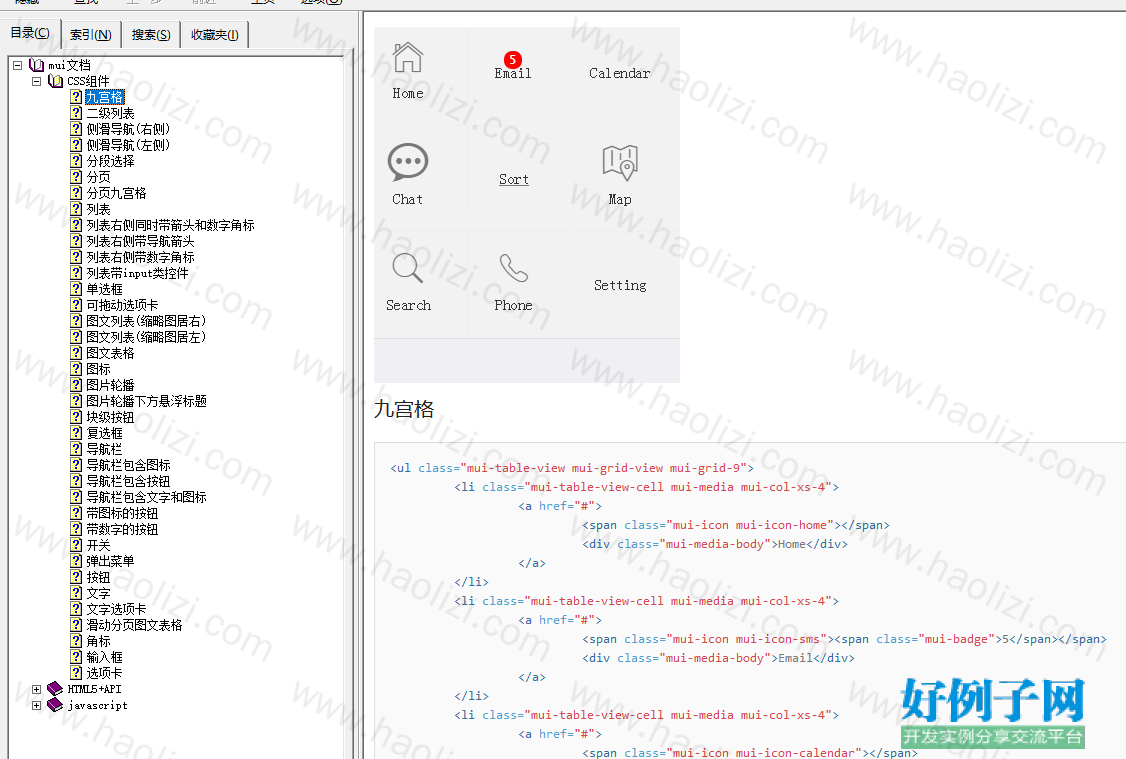The image size is (1126, 759).
Task: Click the javascript closed book icon
Action: pyautogui.click(x=55, y=705)
